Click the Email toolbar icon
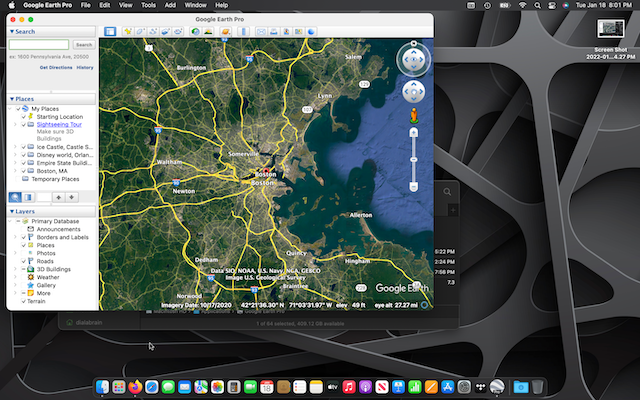 pos(260,32)
